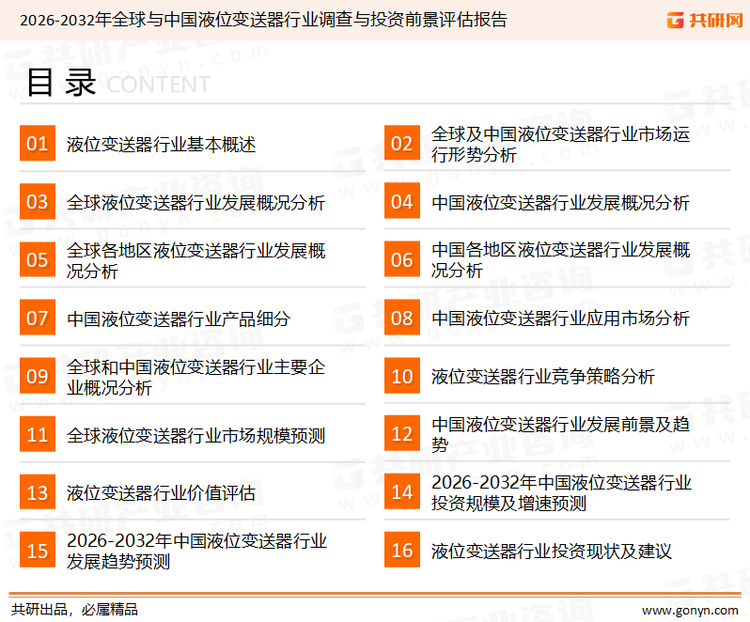This screenshot has height=622, width=750.
Task: Click the orange 09 number box
Action: click(37, 376)
